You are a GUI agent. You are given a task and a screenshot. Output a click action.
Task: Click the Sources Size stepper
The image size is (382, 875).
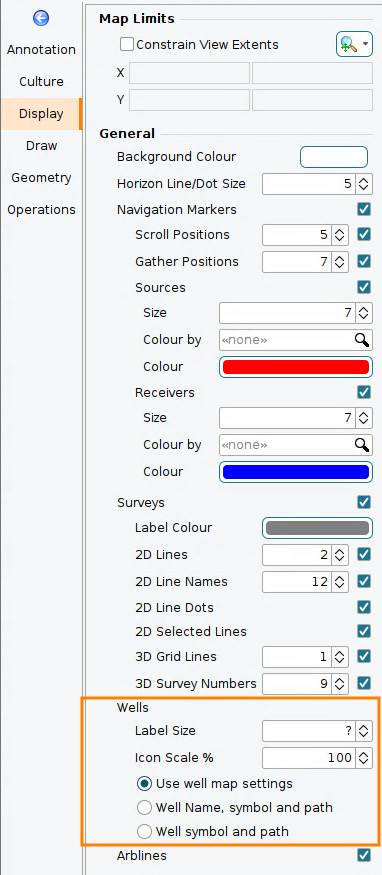coord(364,313)
